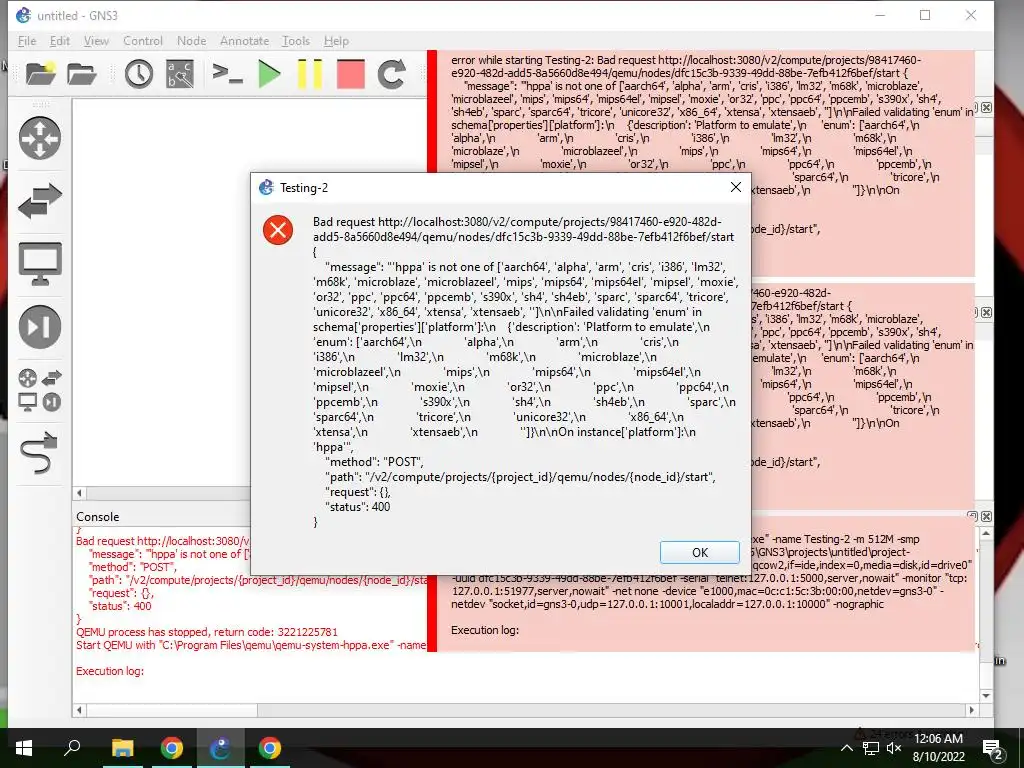Open the Annotate menu
This screenshot has width=1024, height=768.
[x=244, y=40]
